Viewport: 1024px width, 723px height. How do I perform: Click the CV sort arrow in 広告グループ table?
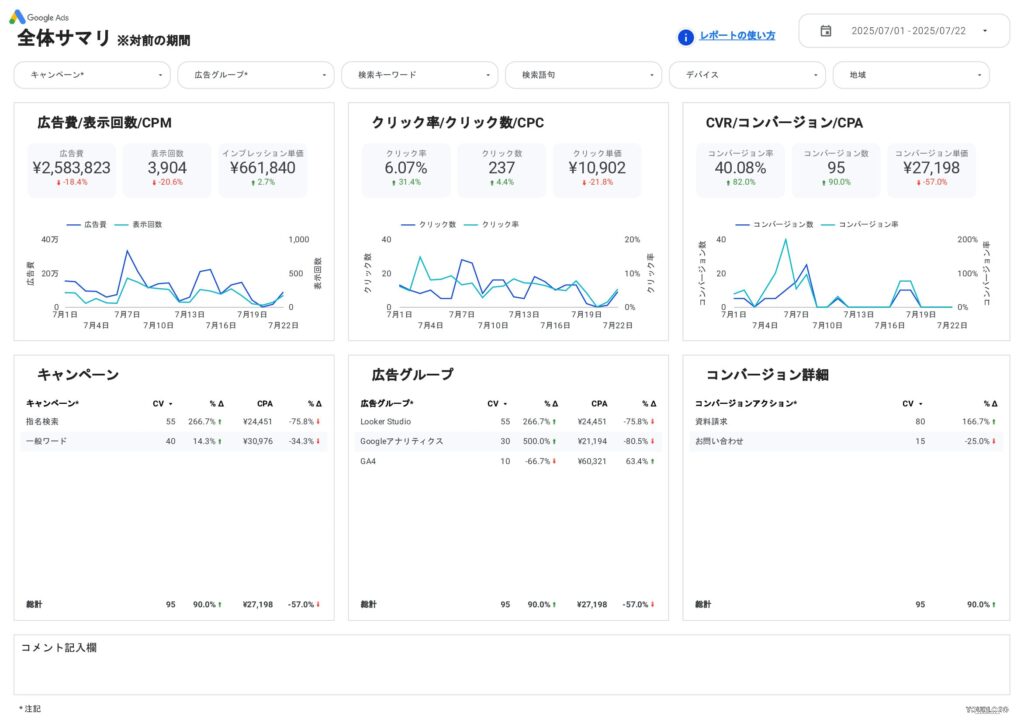point(503,403)
